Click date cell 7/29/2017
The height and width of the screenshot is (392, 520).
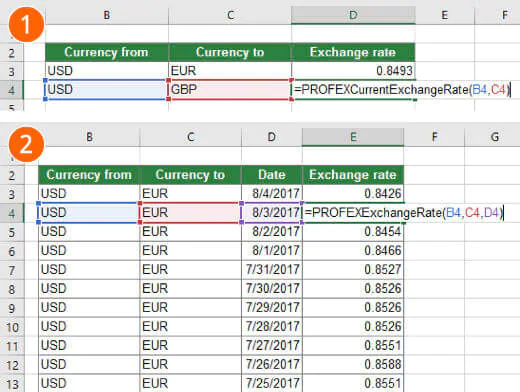272,307
